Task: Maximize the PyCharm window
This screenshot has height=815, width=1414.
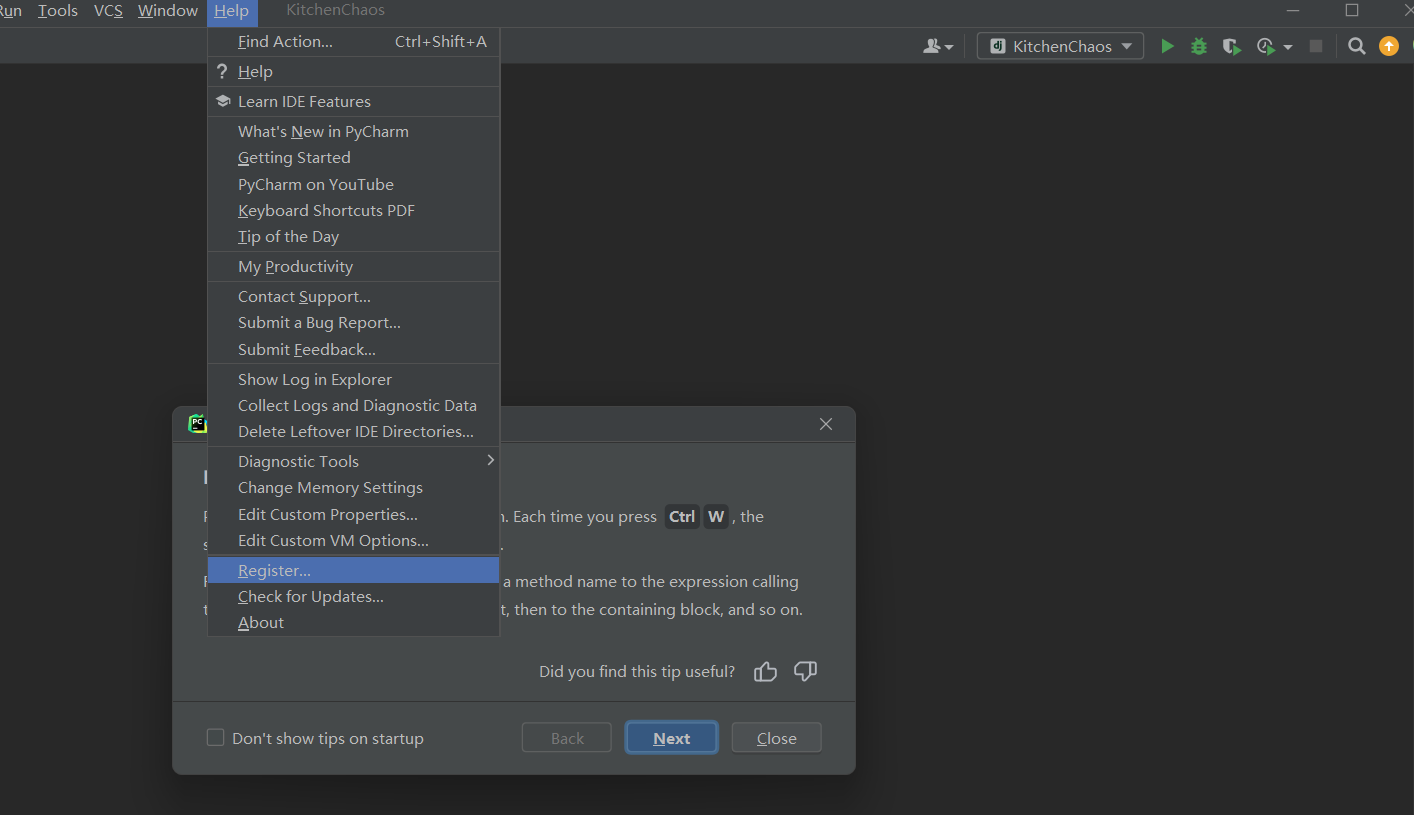Action: (1352, 10)
